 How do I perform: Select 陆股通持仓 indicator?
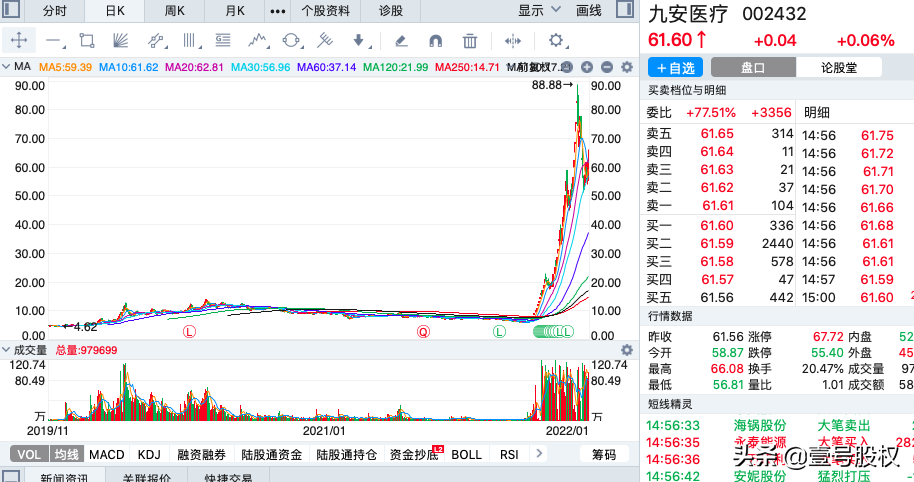(x=346, y=455)
